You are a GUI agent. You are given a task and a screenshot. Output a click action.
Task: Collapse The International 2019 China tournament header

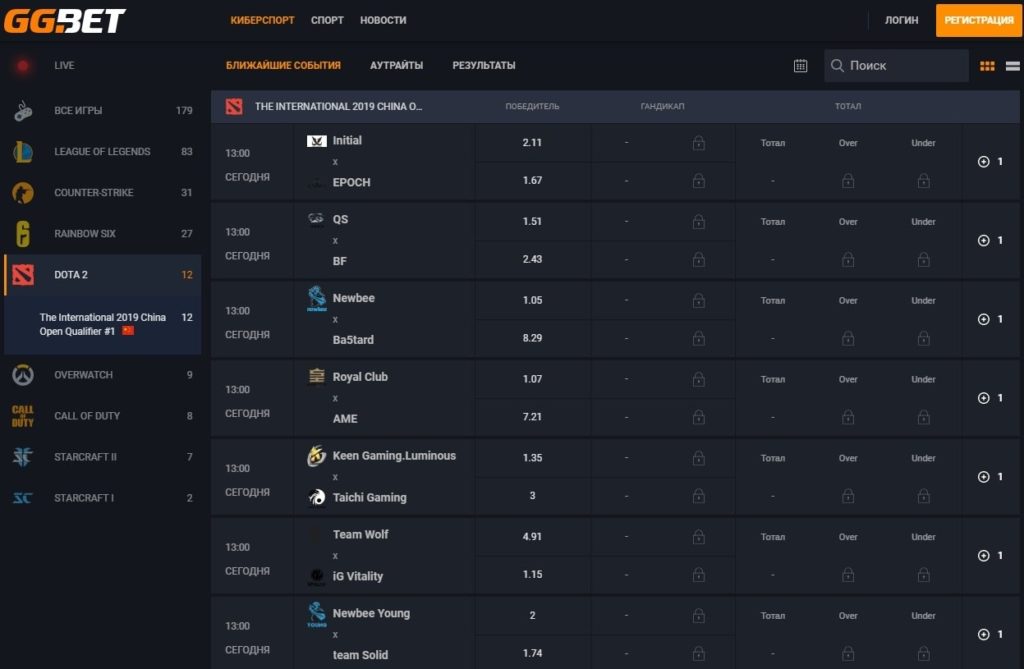tap(615, 106)
